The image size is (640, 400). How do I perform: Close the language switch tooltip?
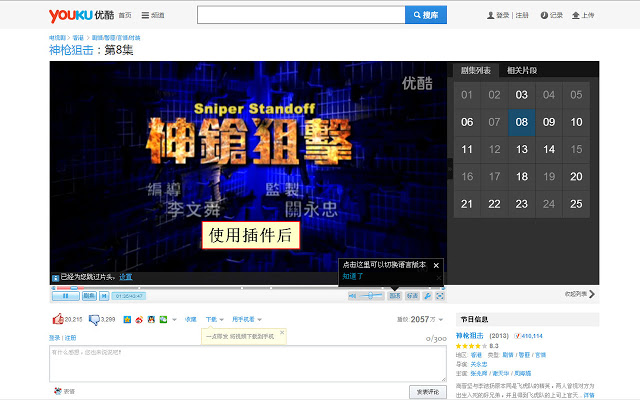(x=436, y=265)
